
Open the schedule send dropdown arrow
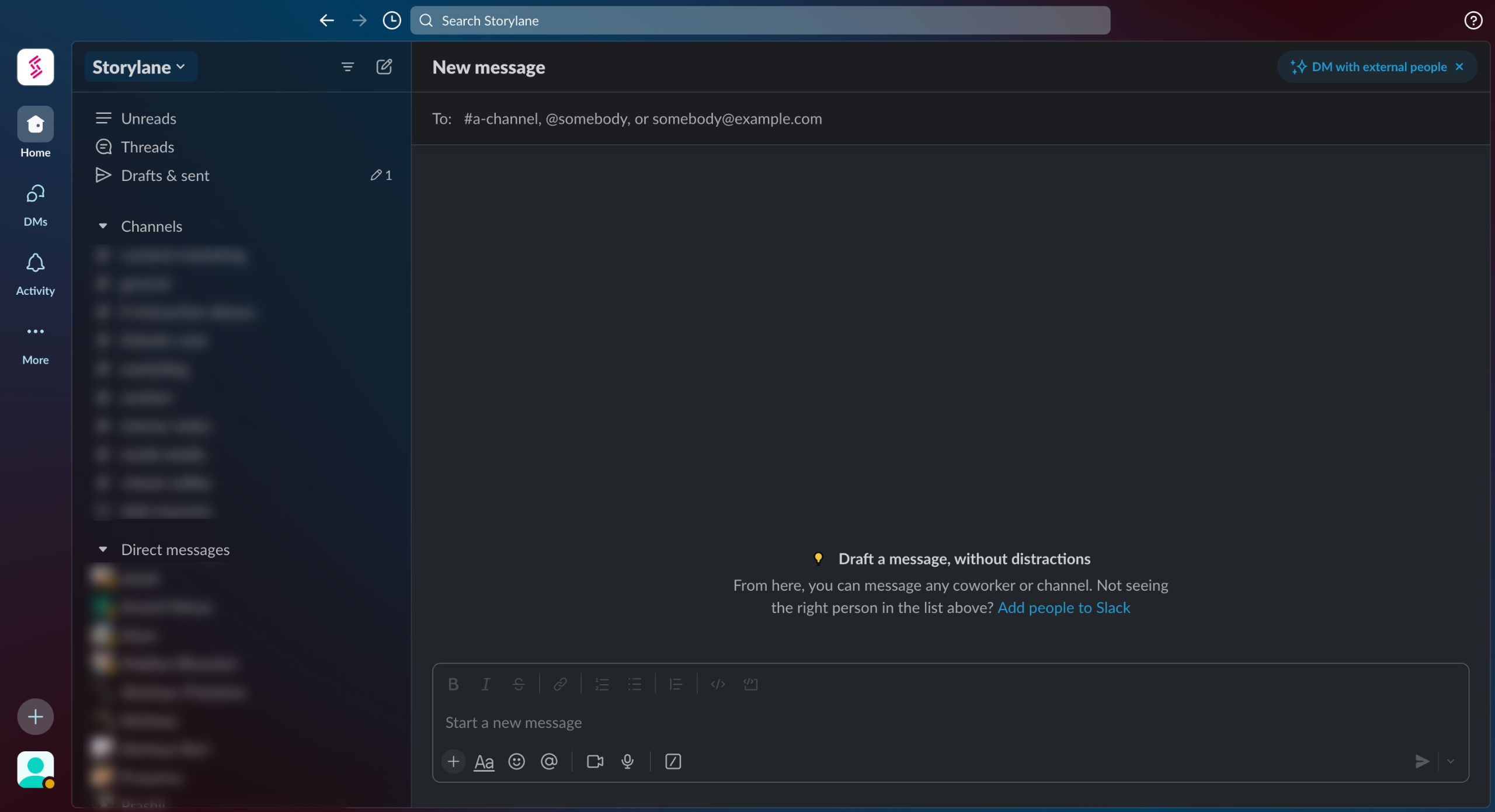coord(1451,761)
